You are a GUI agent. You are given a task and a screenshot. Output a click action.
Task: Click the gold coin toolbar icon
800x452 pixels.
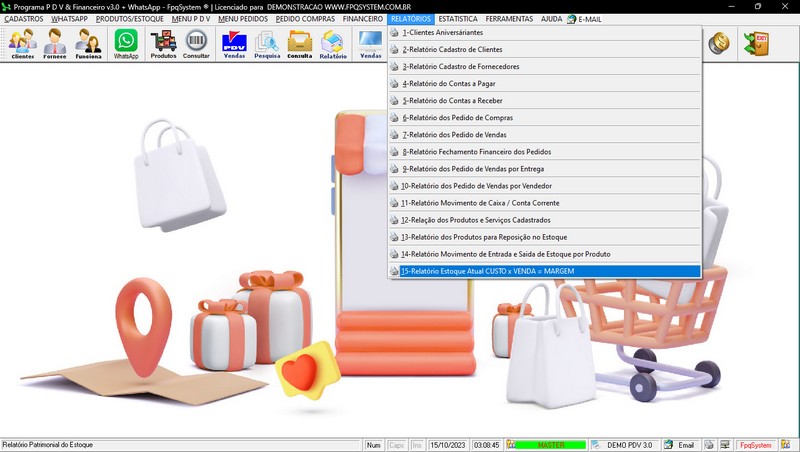point(719,43)
